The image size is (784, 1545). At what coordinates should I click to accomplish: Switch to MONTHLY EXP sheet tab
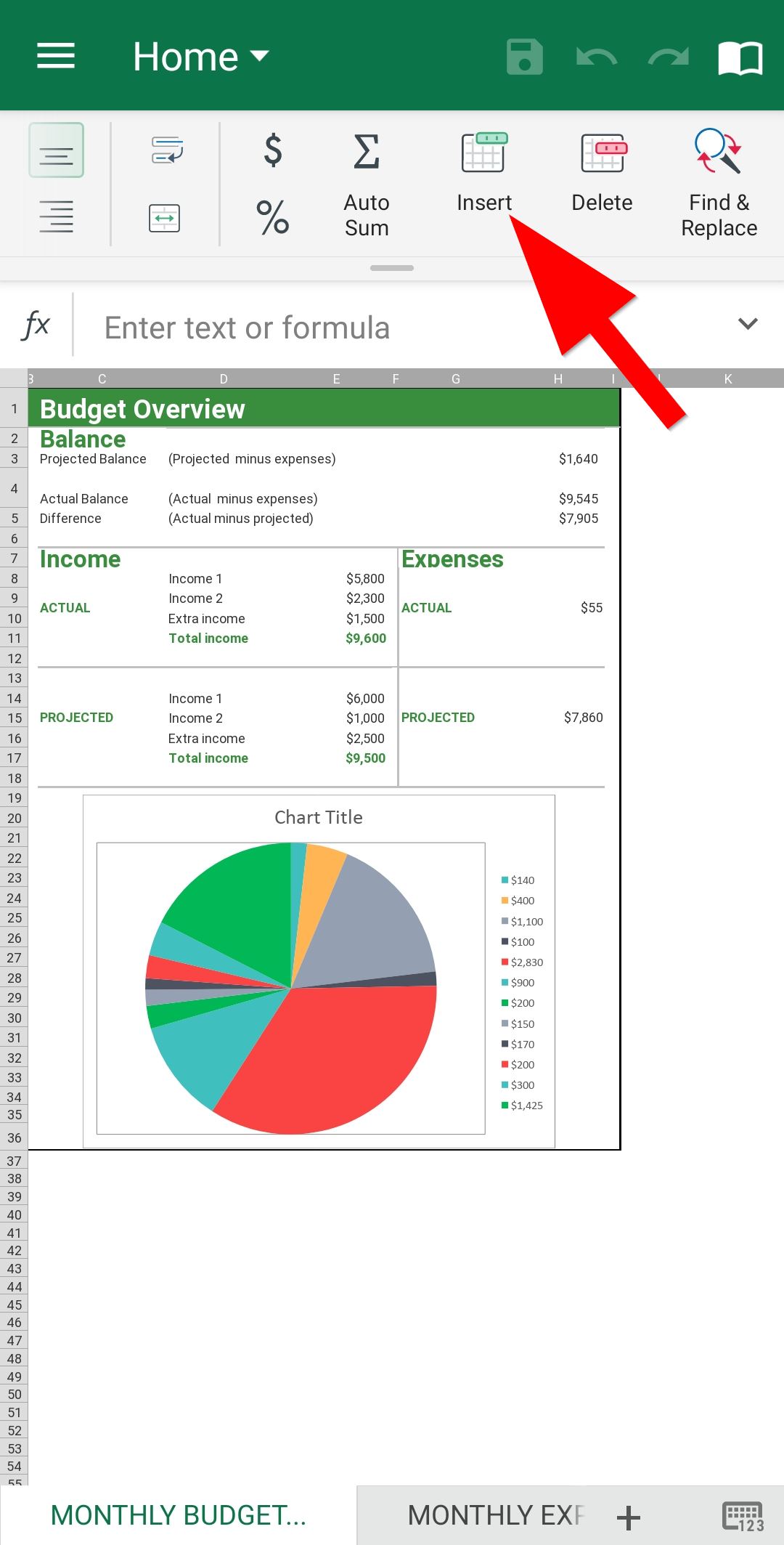[x=494, y=1515]
